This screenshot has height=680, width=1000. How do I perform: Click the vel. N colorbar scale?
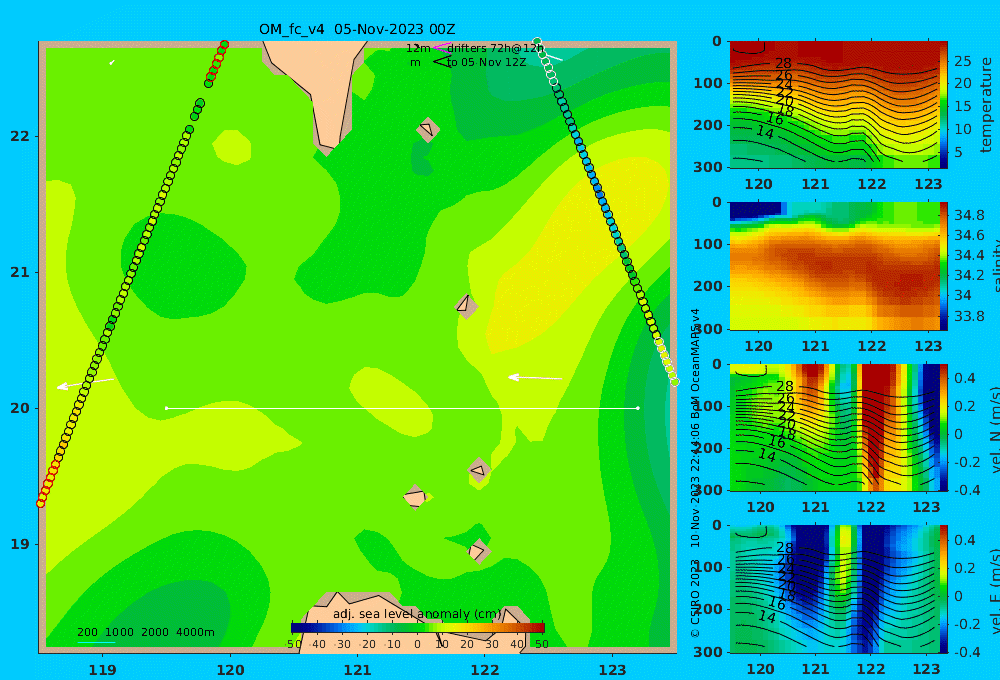point(944,427)
